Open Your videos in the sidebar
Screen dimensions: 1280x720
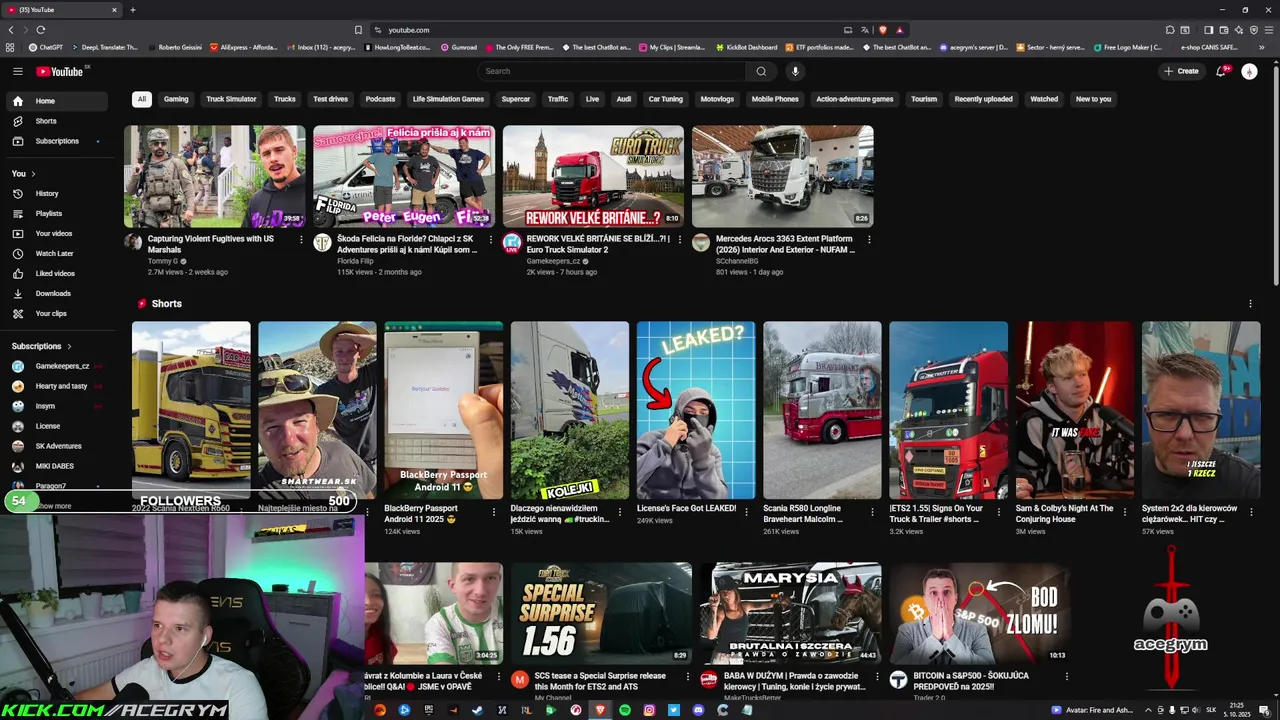click(56, 233)
